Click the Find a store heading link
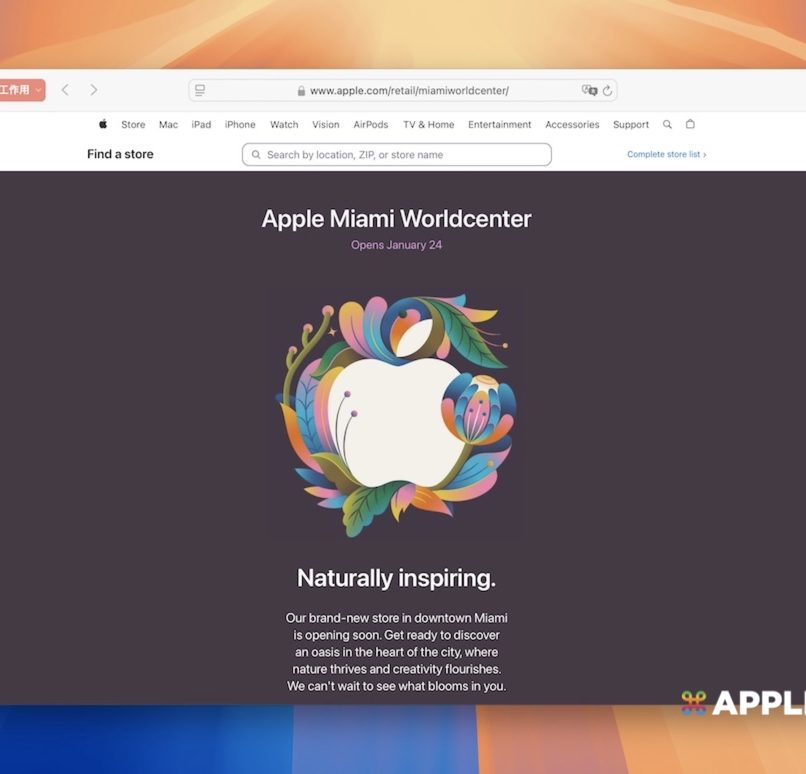This screenshot has height=774, width=806. coord(120,155)
